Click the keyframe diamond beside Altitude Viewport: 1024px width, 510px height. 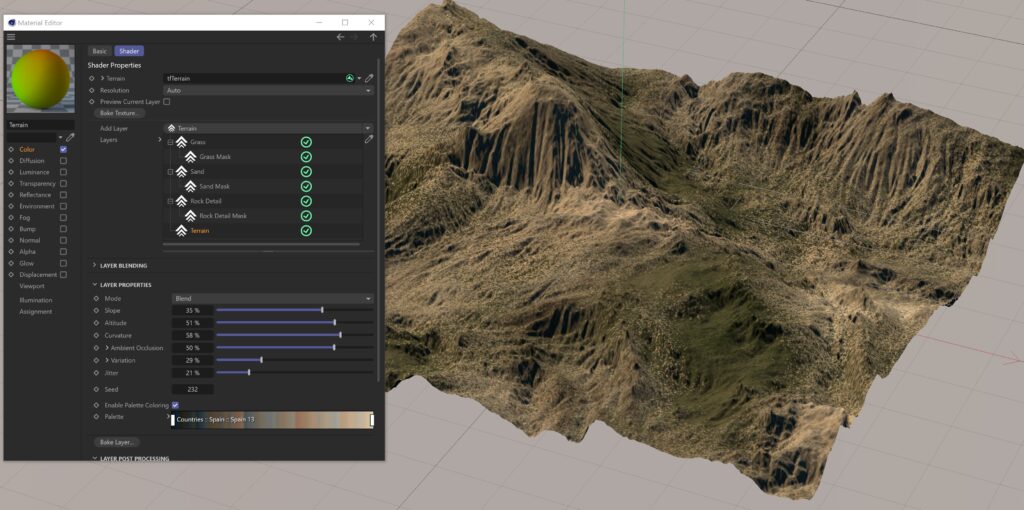(x=96, y=323)
